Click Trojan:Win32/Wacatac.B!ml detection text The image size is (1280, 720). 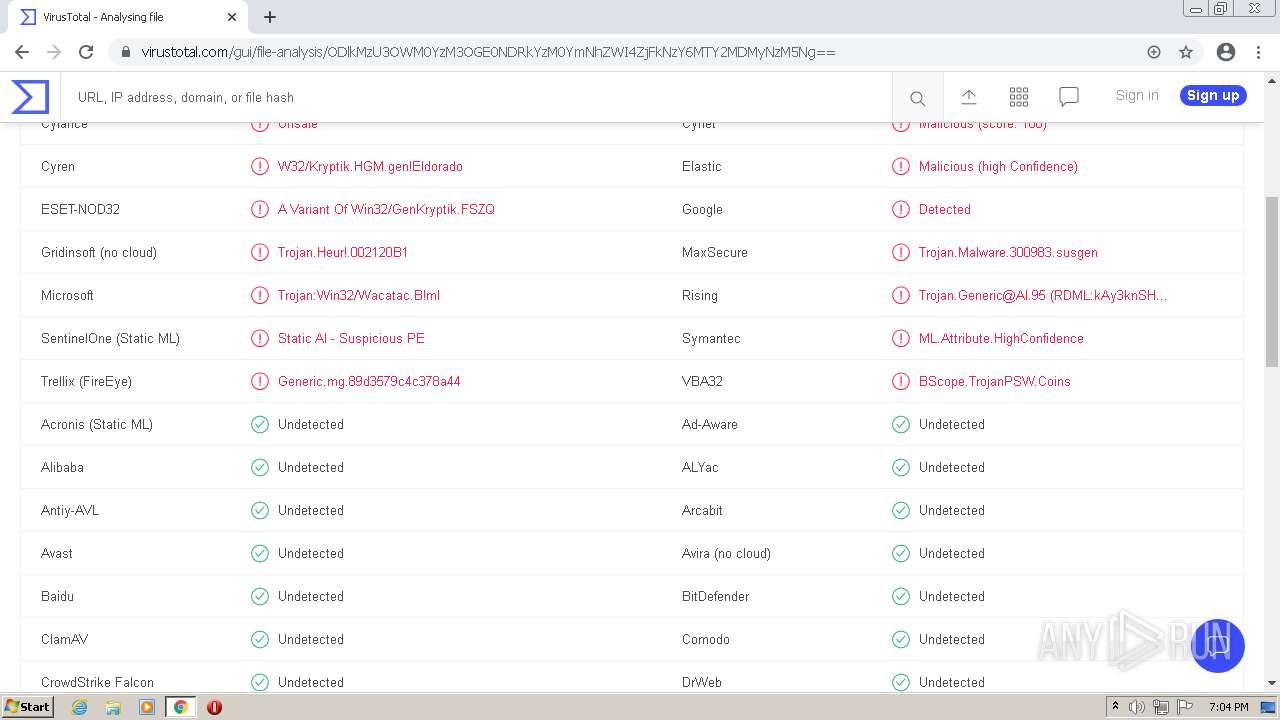359,296
